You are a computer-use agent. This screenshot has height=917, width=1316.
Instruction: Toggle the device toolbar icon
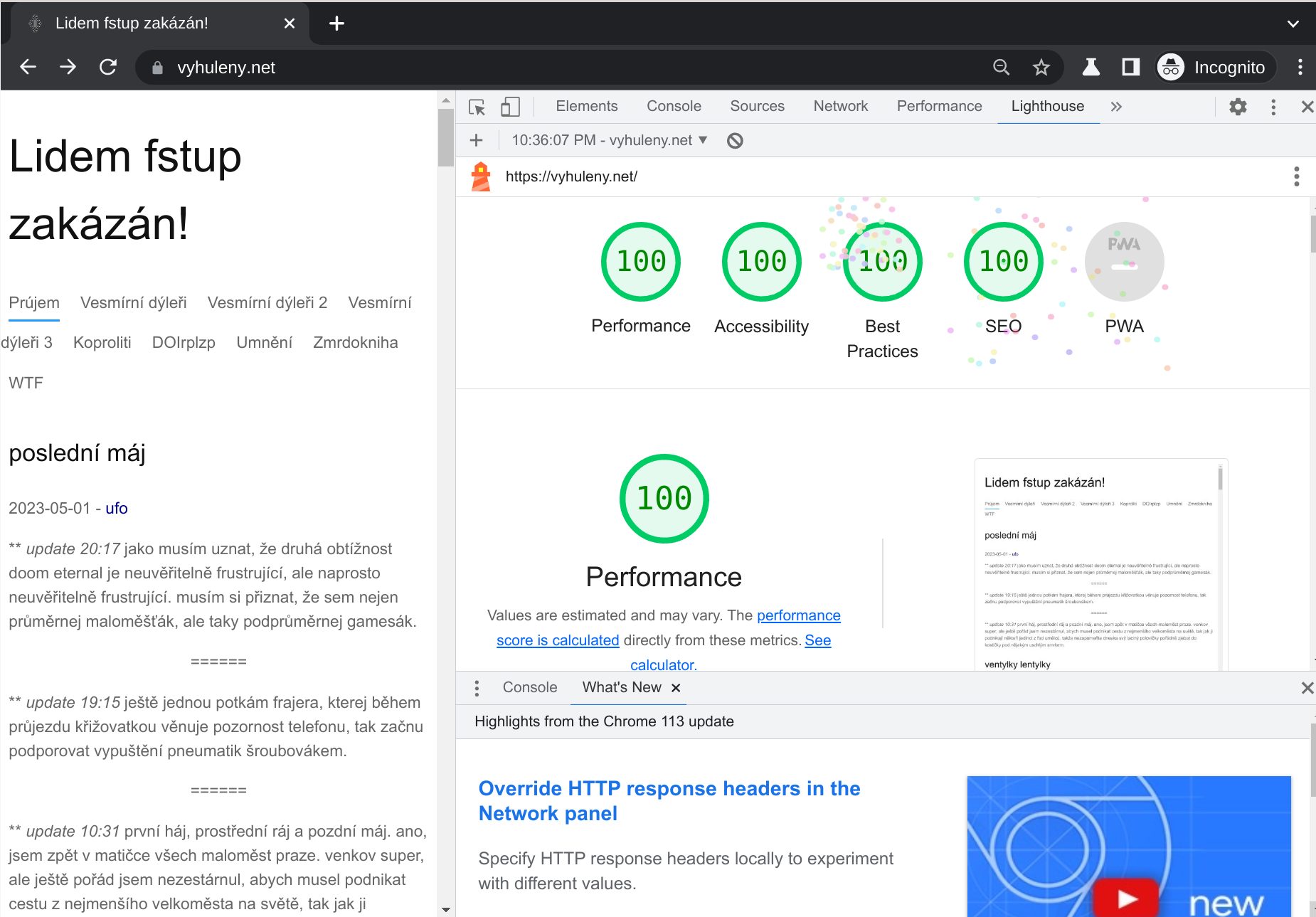coord(510,107)
